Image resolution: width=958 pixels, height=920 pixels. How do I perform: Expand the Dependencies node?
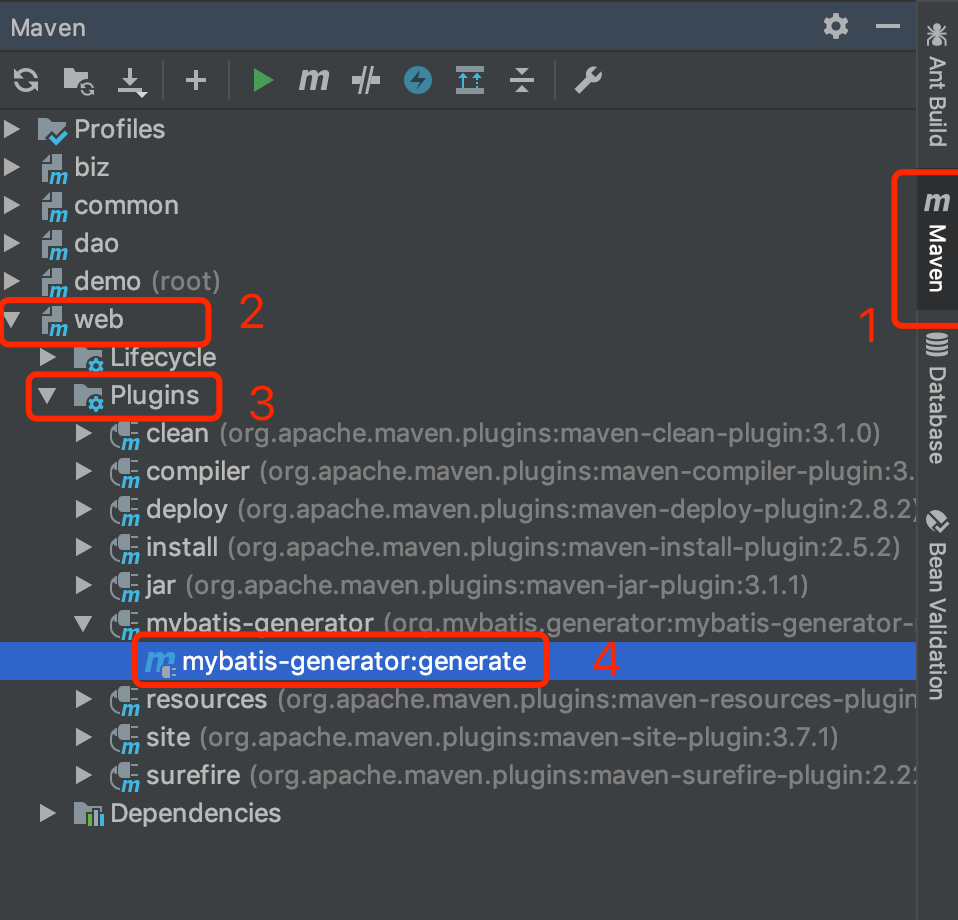(x=47, y=814)
